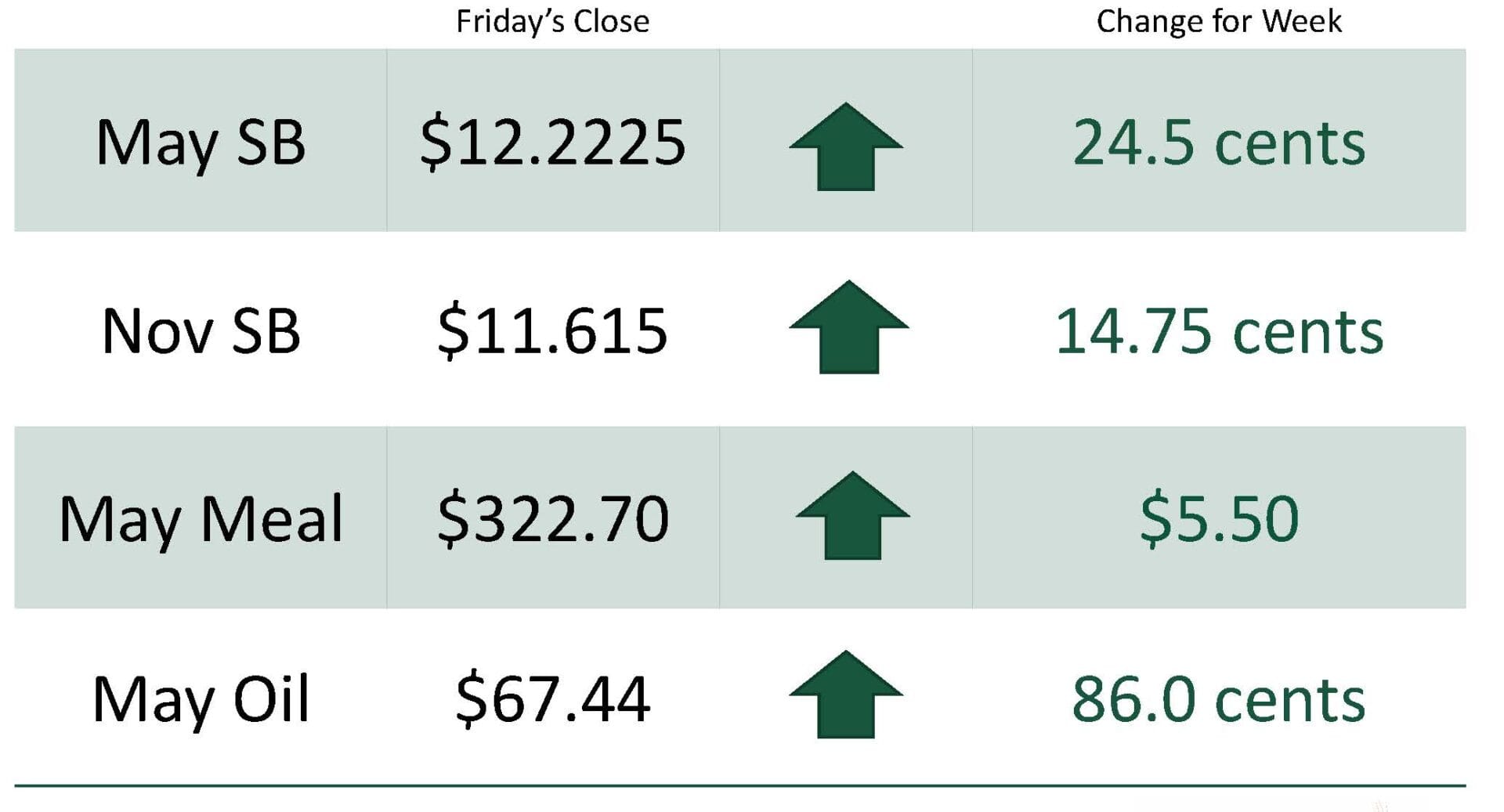
Task: Click the May SB row label
Action: (x=201, y=143)
